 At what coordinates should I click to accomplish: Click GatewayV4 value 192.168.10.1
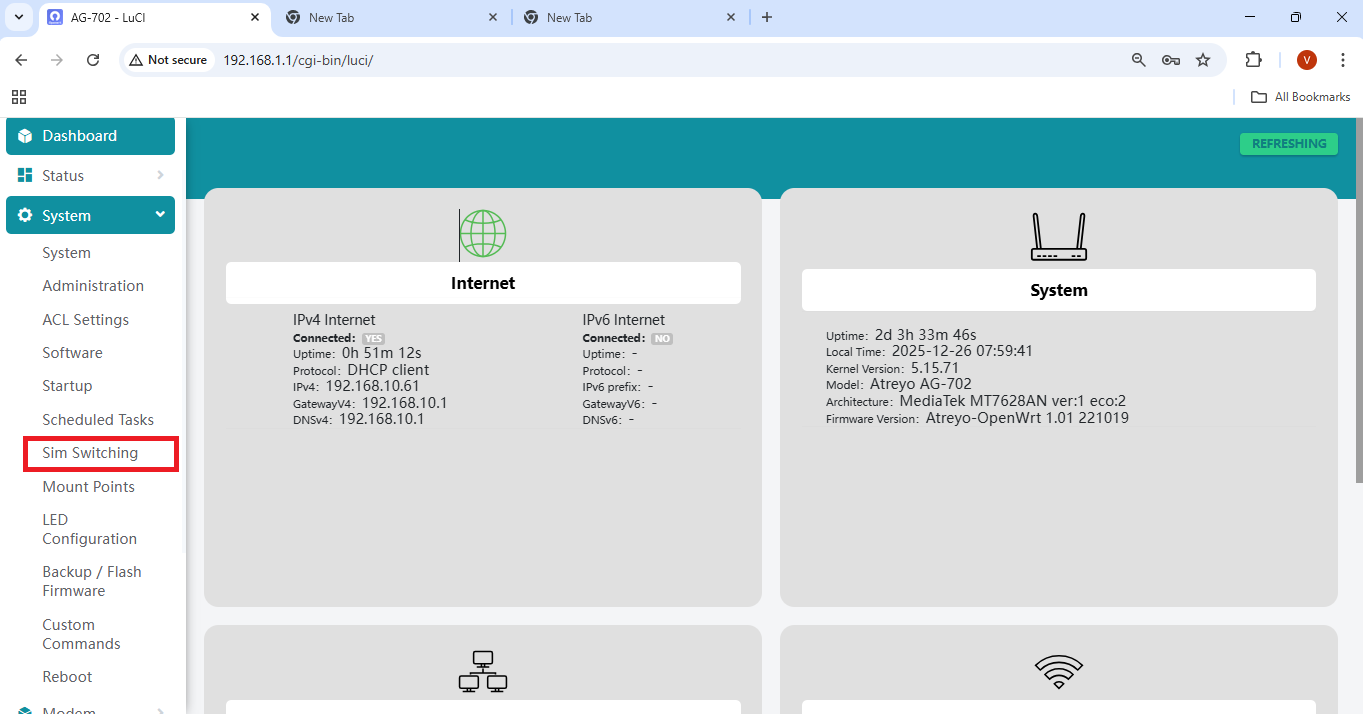404,403
